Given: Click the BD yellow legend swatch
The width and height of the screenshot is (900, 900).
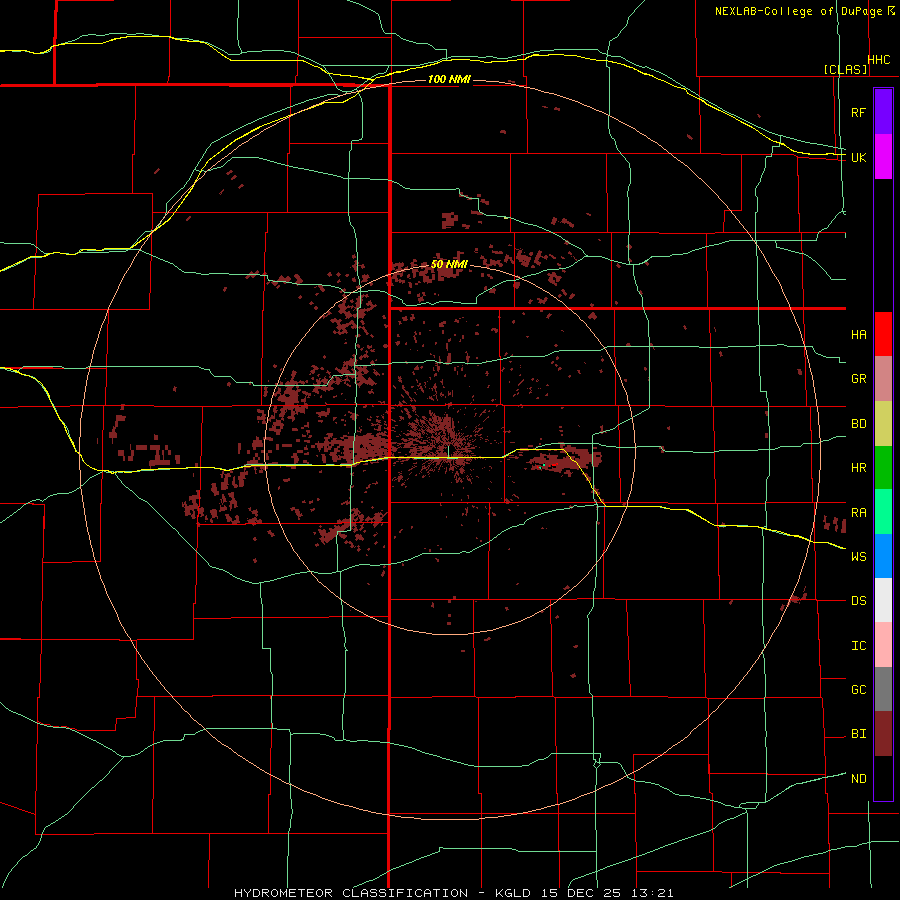Looking at the screenshot, I should point(883,424).
